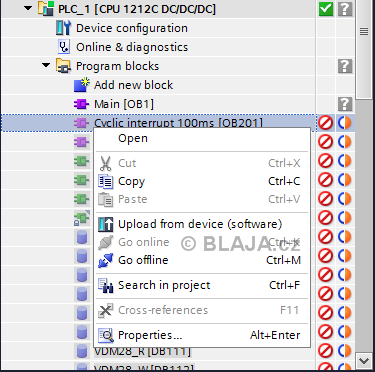
Task: Click the Properties magnifier icon
Action: pos(106,335)
